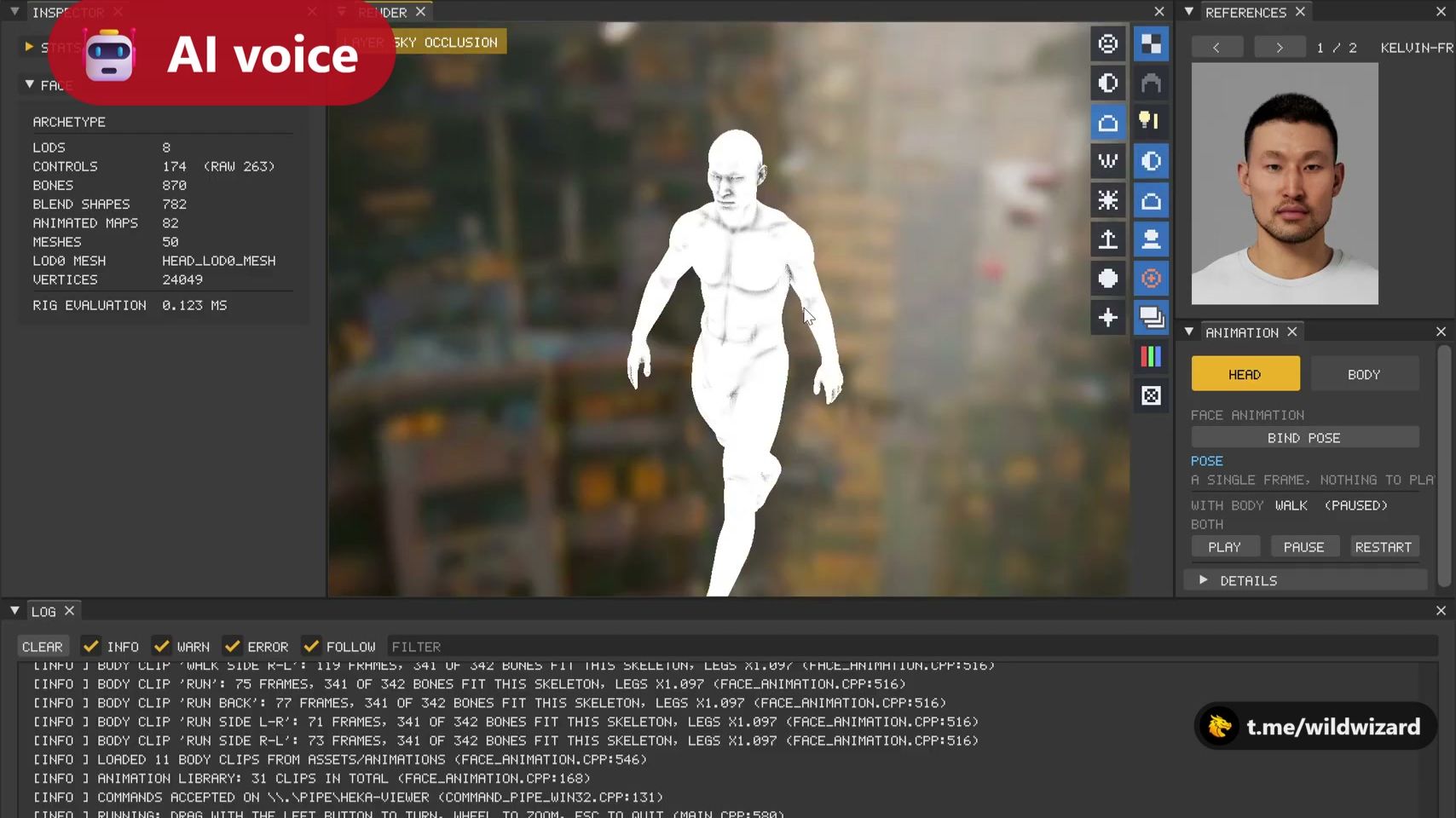Click RESTART in the Animation panel
This screenshot has width=1456, height=818.
point(1384,546)
